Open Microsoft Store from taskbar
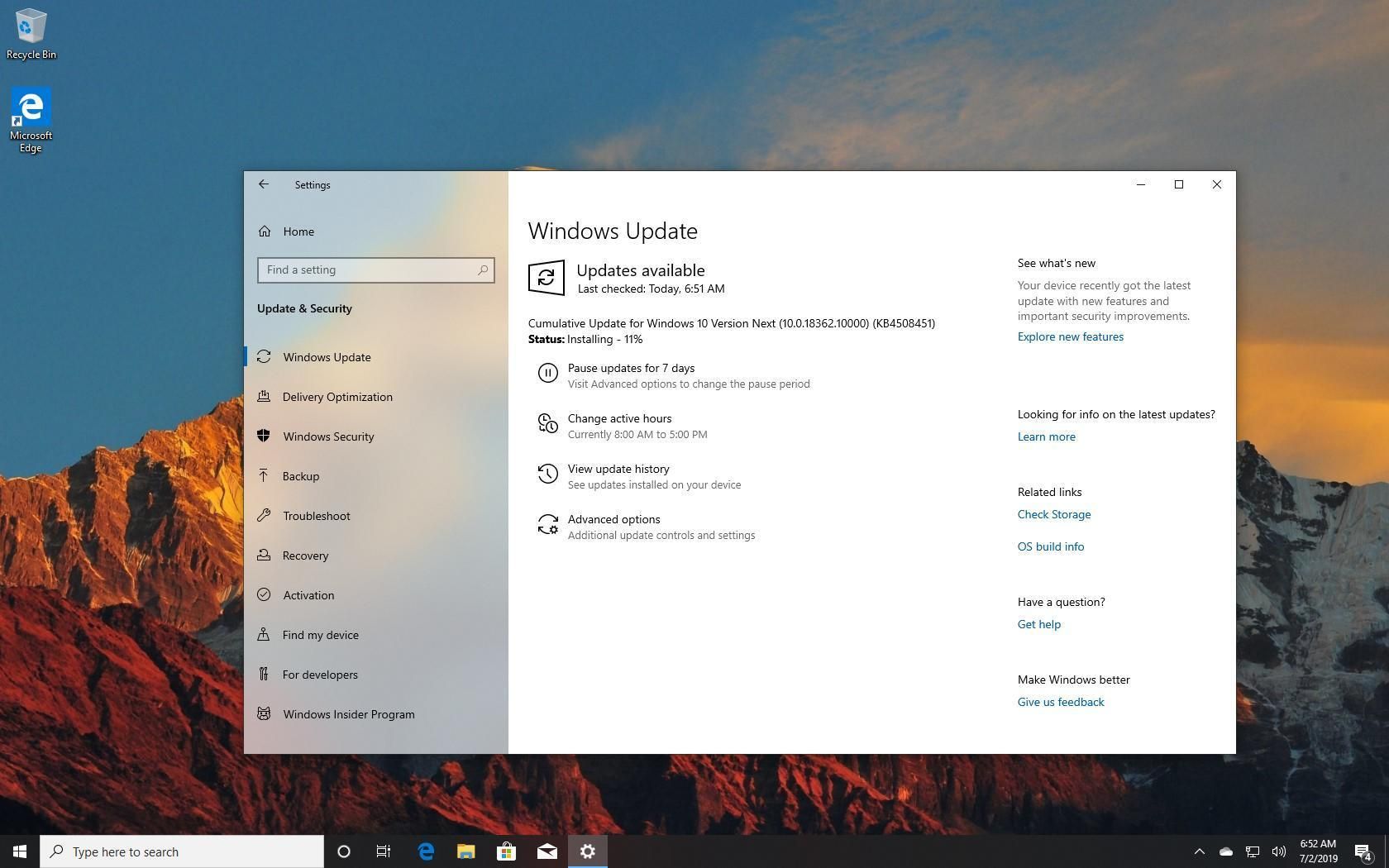 507,851
